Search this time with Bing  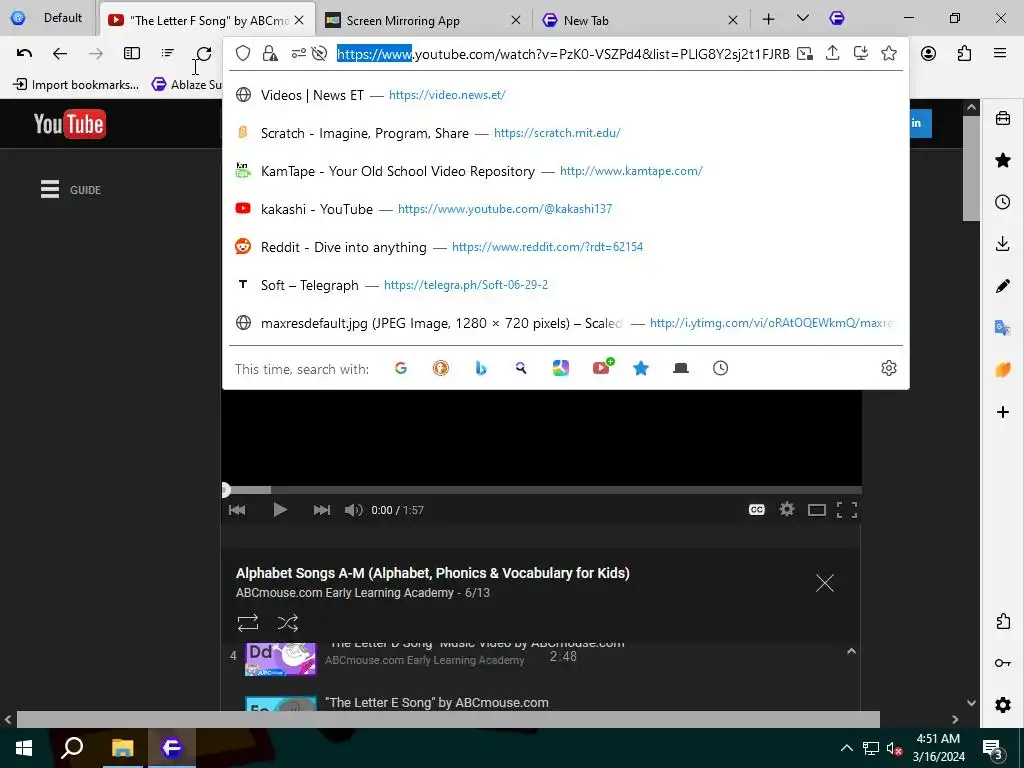pos(481,368)
